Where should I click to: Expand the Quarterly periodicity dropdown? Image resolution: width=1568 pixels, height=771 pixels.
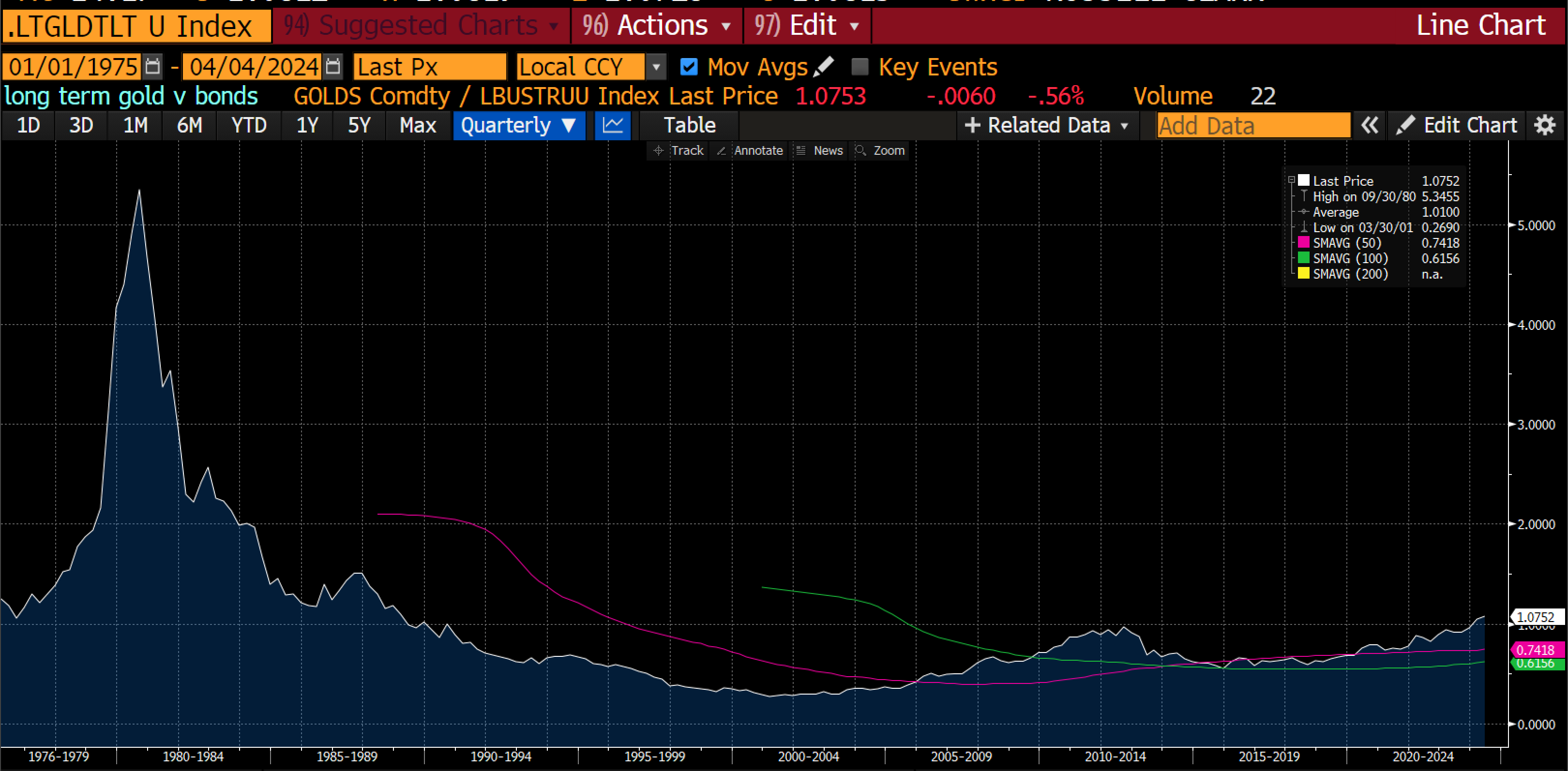(519, 125)
